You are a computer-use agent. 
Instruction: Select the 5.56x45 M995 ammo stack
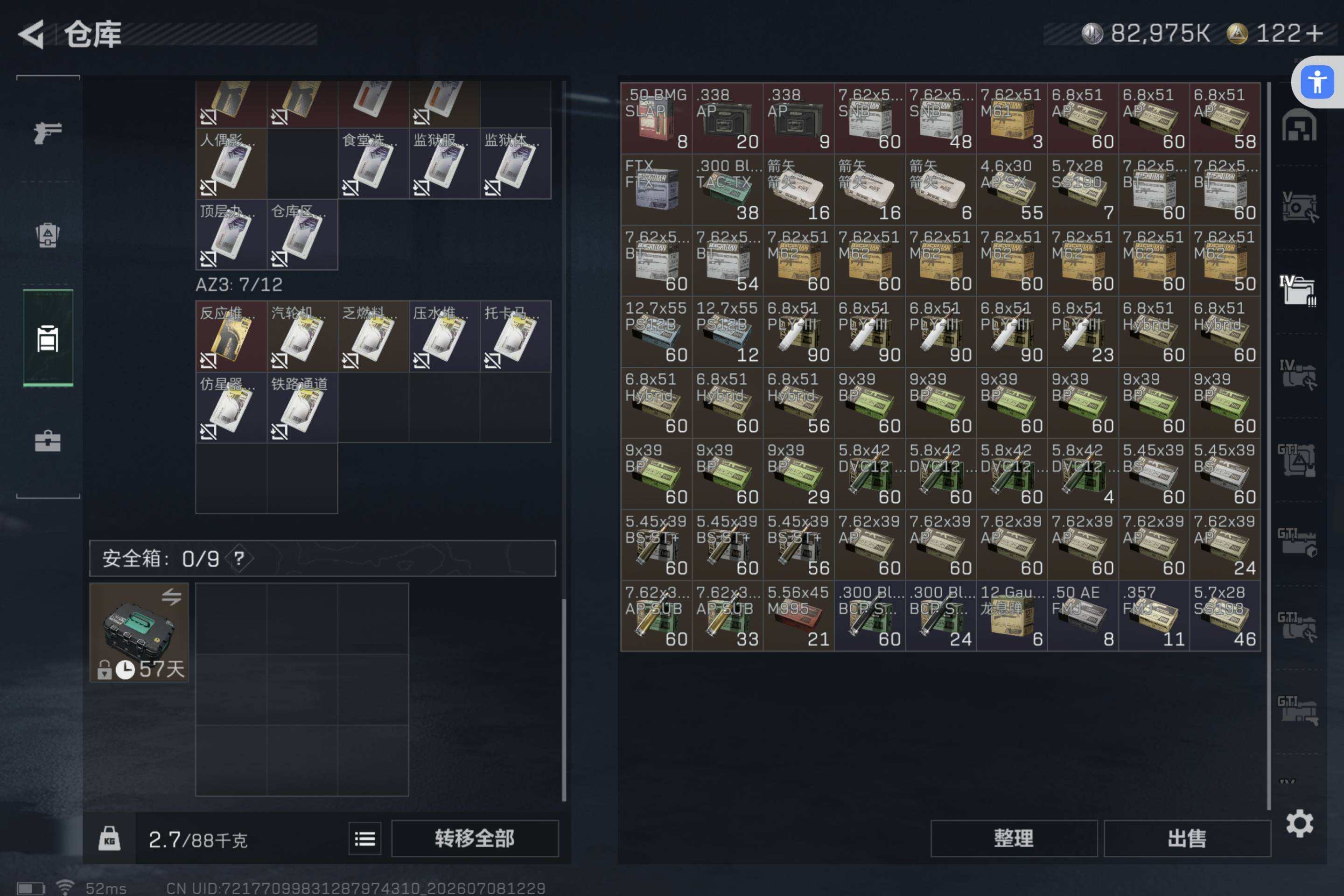tap(798, 616)
